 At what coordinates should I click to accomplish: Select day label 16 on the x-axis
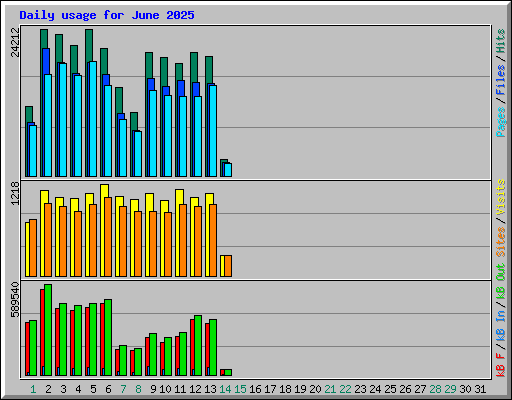[x=255, y=389]
